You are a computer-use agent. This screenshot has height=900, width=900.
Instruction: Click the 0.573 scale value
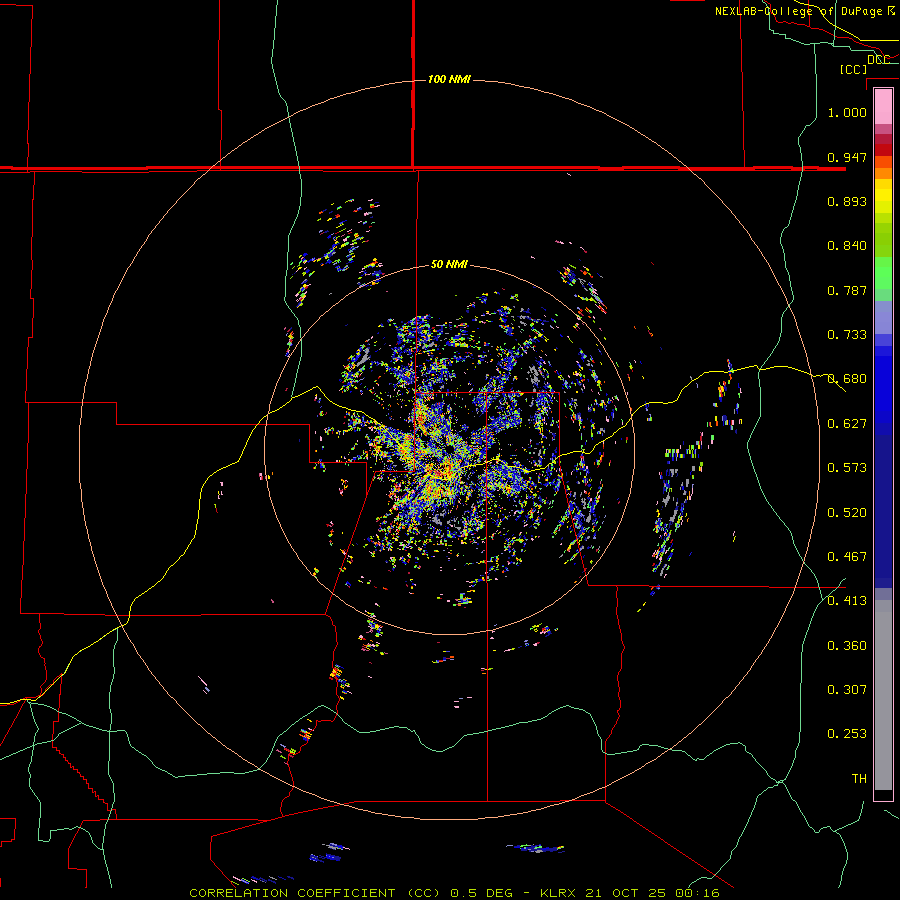point(847,468)
